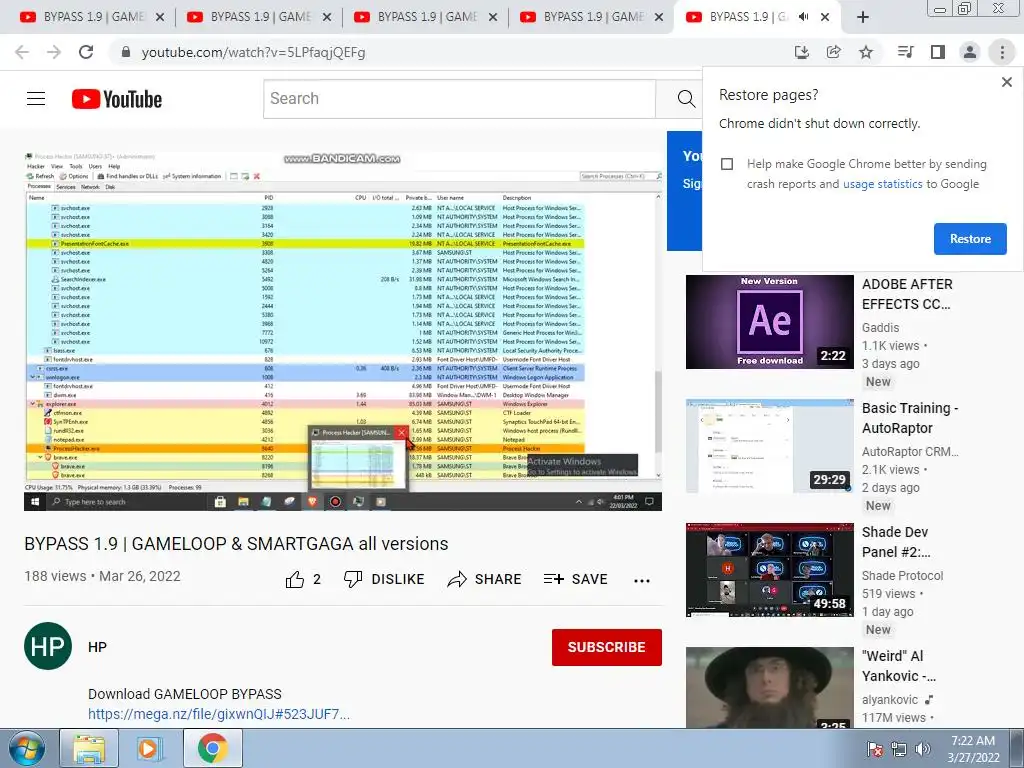Open the Weird Al Yankovic video thumbnail
Viewport: 1024px width, 768px height.
tap(769, 688)
